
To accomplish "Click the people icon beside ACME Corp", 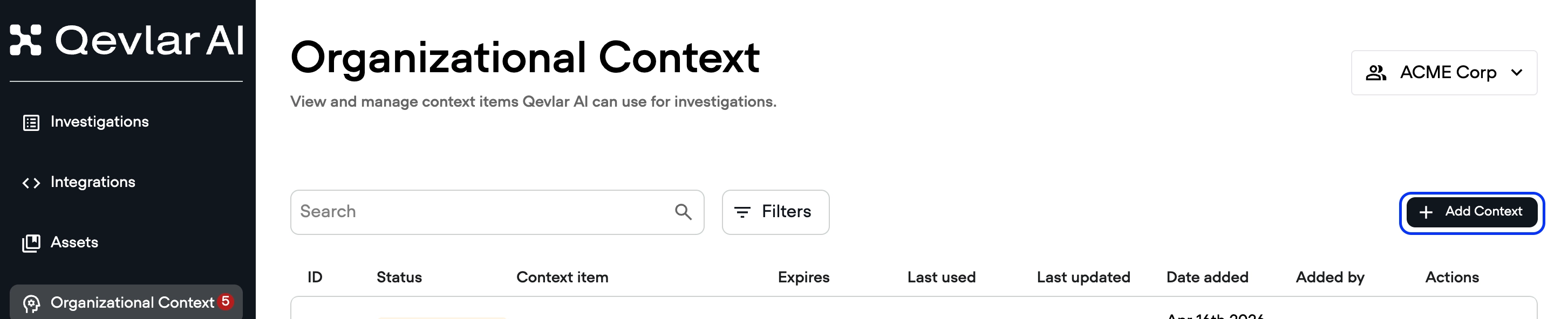I will click(1376, 73).
